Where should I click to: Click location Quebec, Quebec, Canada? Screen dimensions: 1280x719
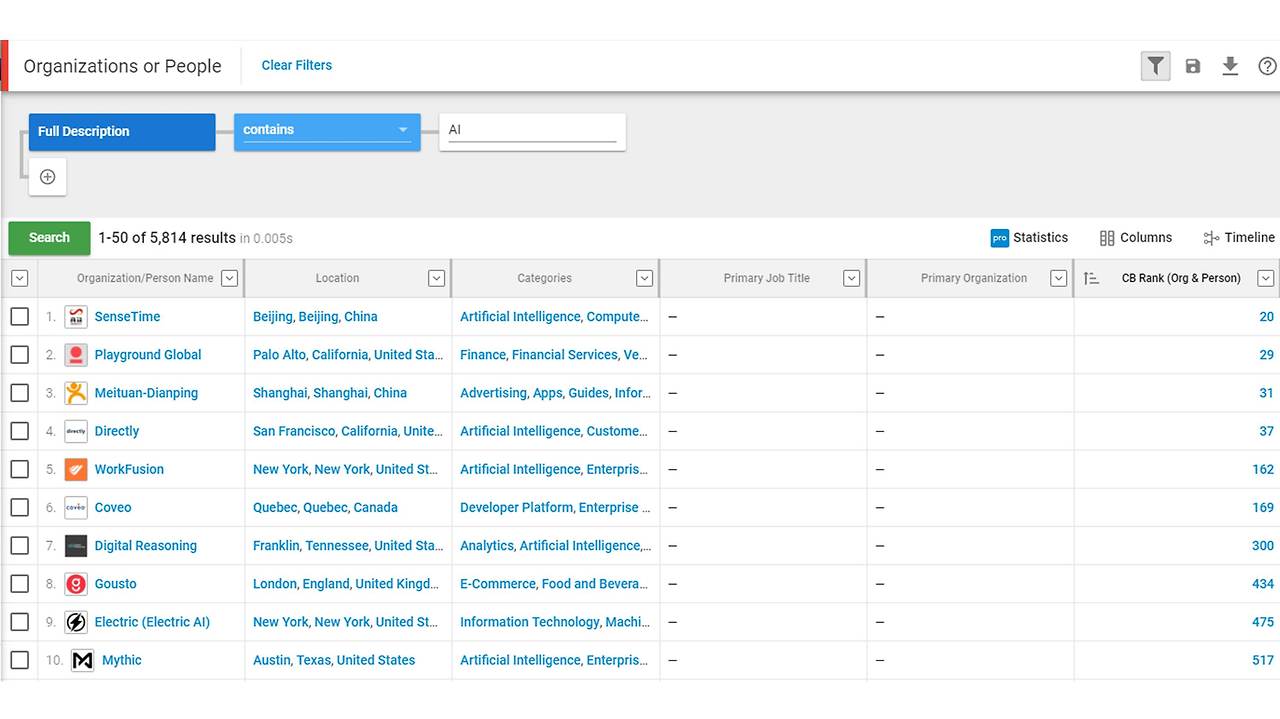click(x=325, y=507)
